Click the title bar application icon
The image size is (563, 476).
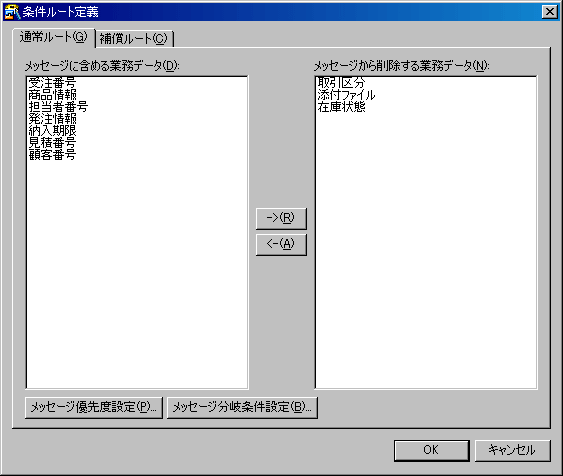click(x=12, y=12)
